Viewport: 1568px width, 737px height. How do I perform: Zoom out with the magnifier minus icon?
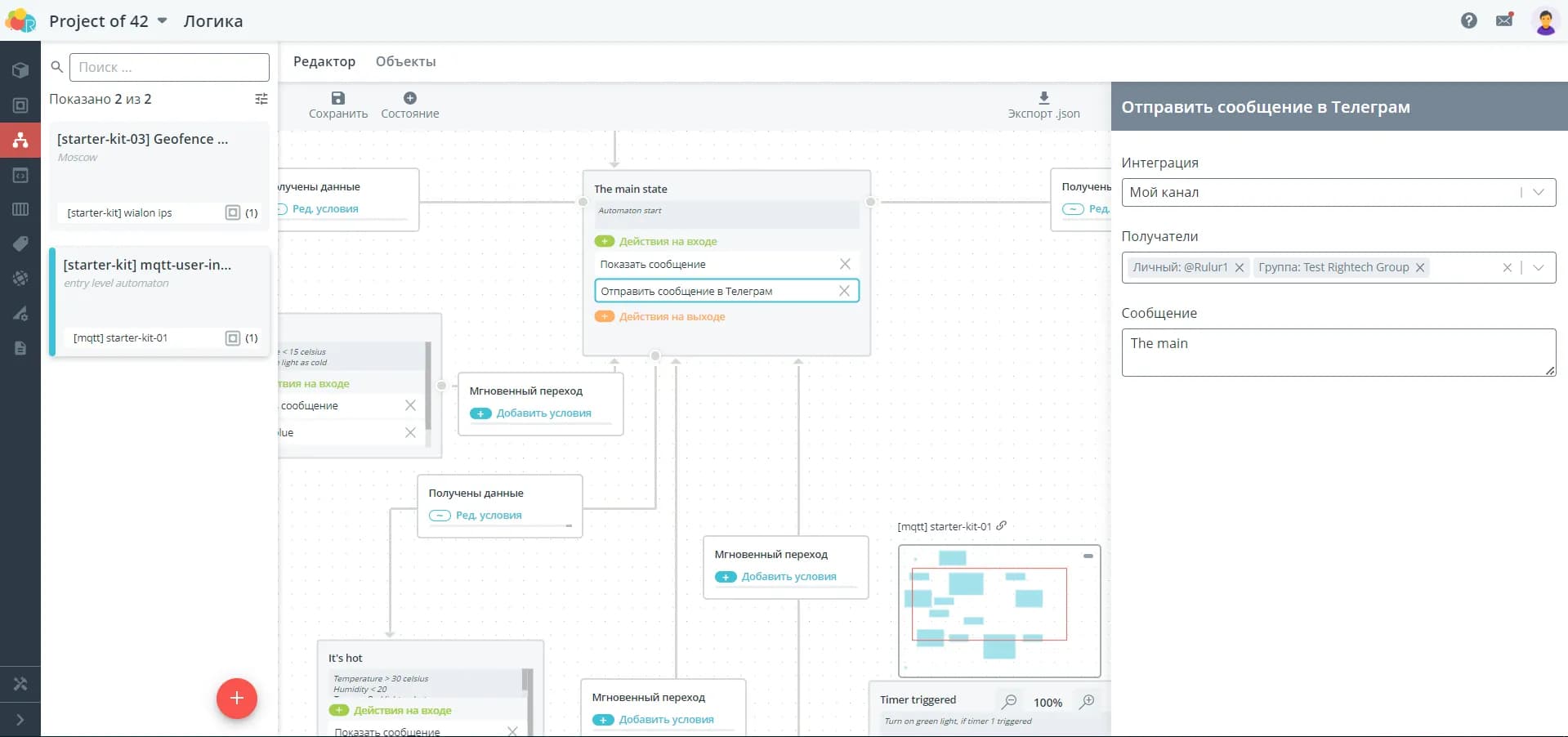click(x=1010, y=702)
